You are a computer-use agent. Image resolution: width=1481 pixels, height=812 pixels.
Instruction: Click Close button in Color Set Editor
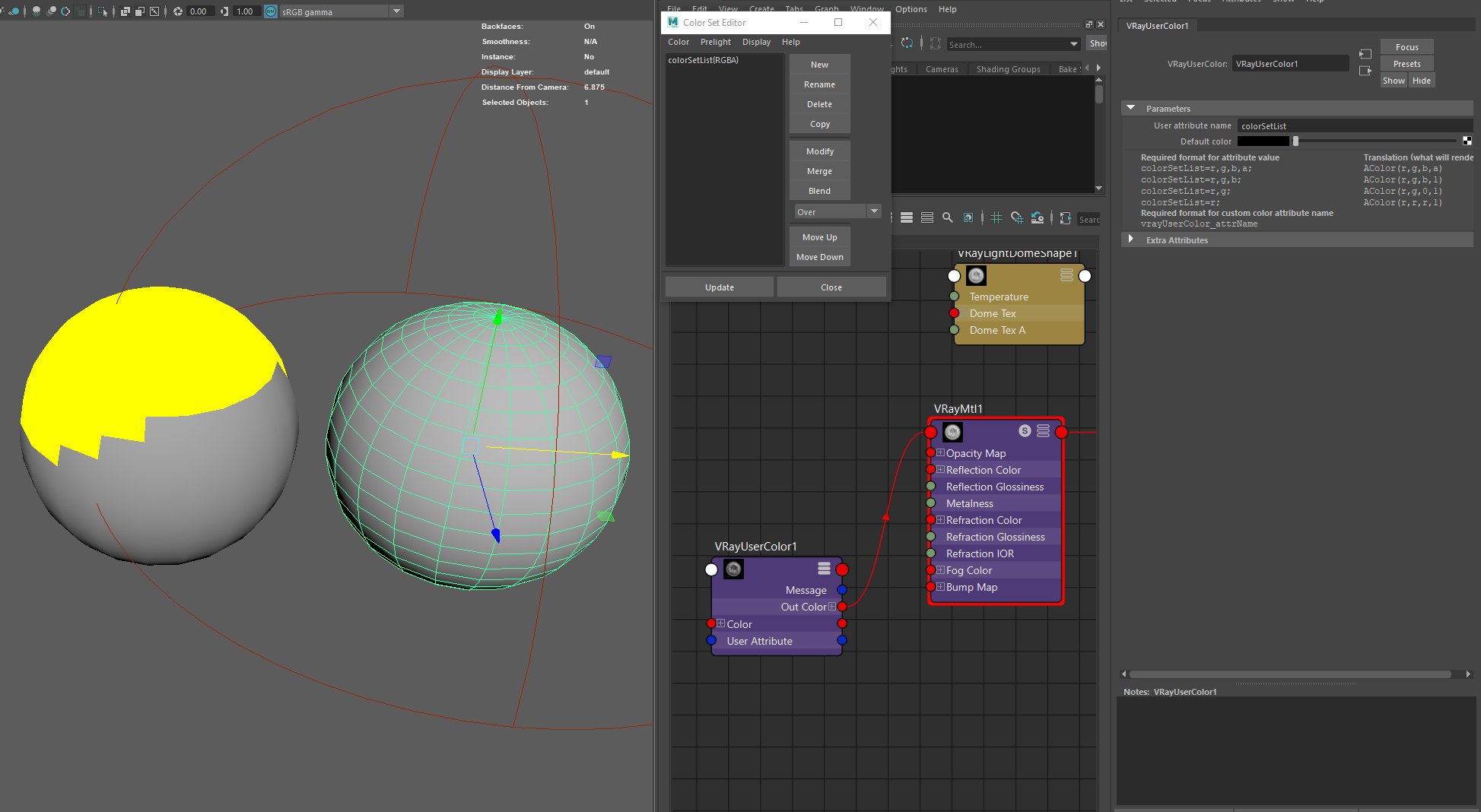coord(831,287)
